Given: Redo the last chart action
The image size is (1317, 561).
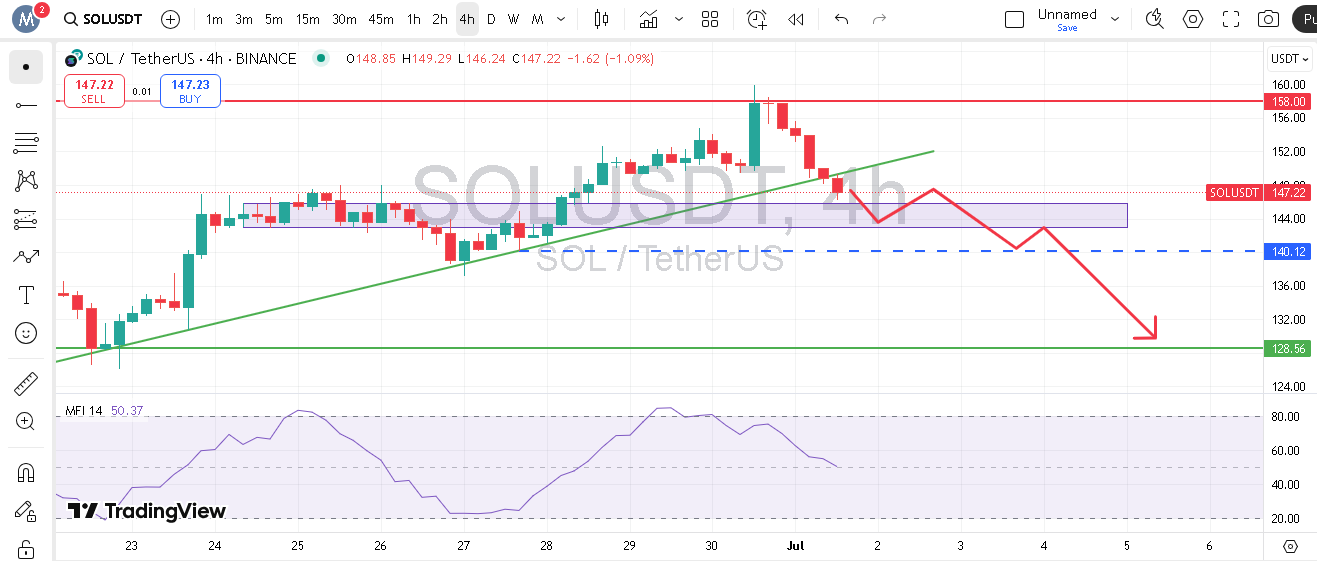Looking at the screenshot, I should coord(879,19).
